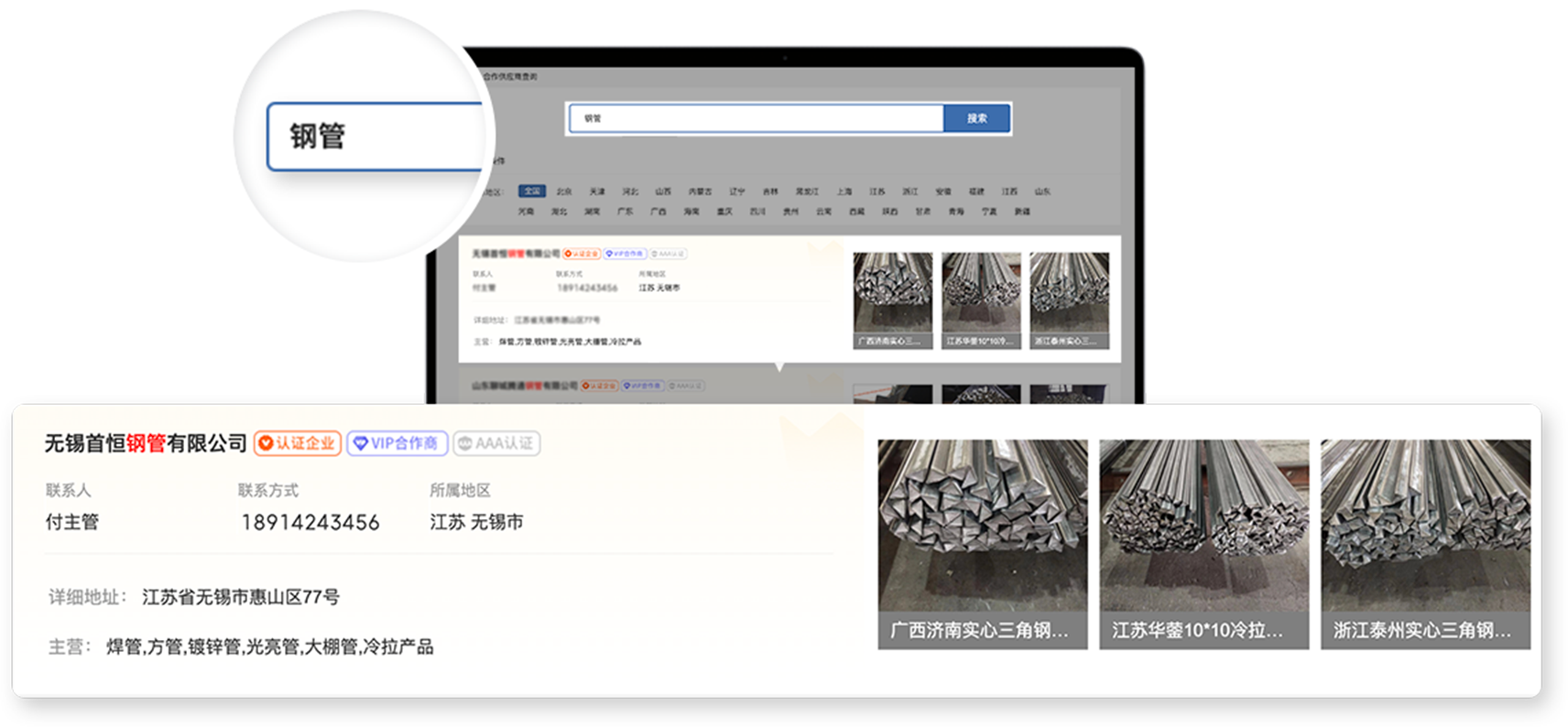Filter results by 广东 region
The height and width of the screenshot is (727, 1568).
coord(625,212)
